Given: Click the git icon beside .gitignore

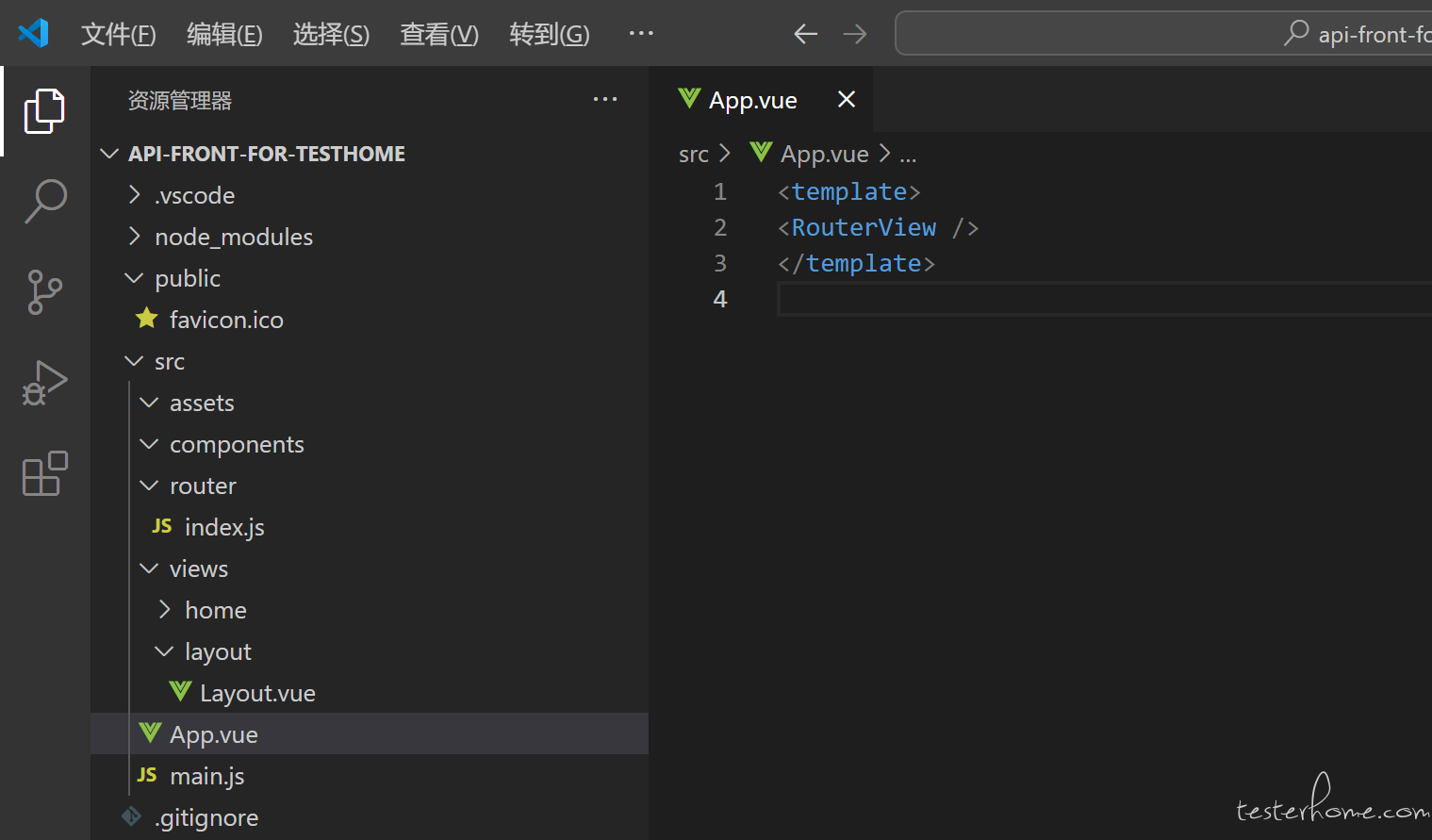Looking at the screenshot, I should (132, 816).
